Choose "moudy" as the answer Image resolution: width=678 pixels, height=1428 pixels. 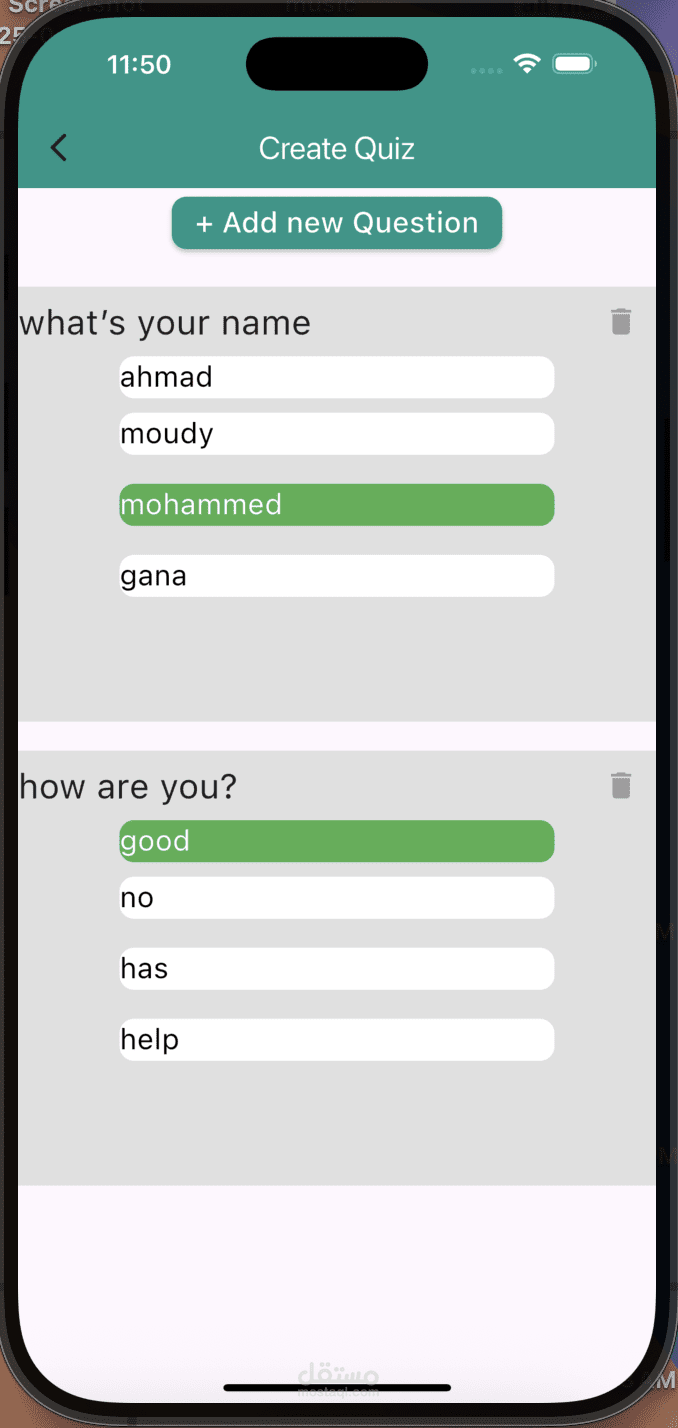(x=336, y=434)
